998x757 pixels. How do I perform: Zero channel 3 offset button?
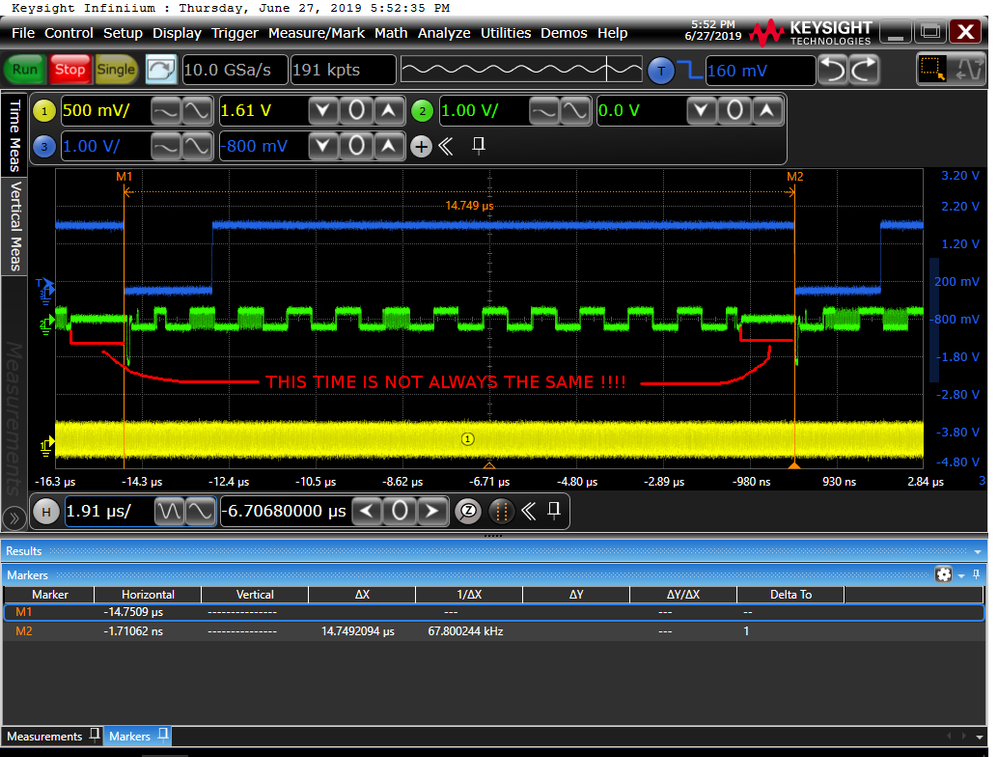click(356, 147)
